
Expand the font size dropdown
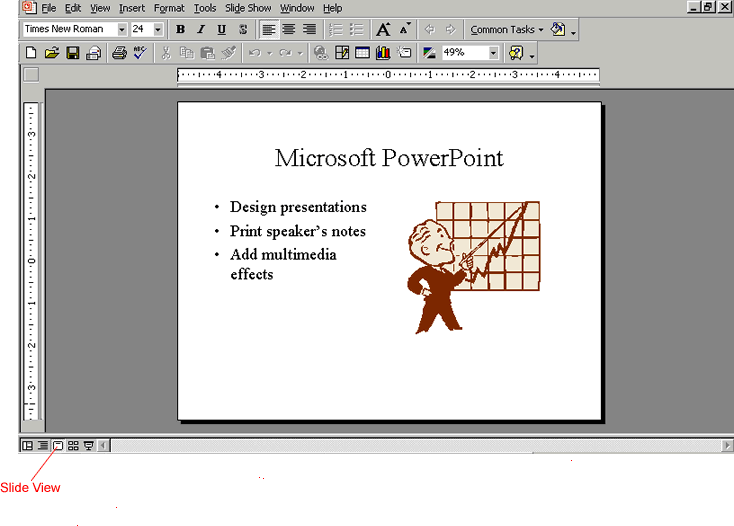158,30
